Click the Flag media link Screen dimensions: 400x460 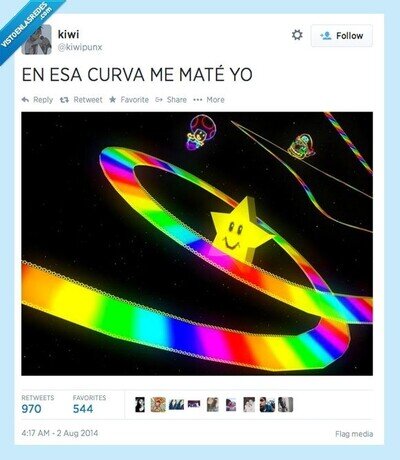354,434
